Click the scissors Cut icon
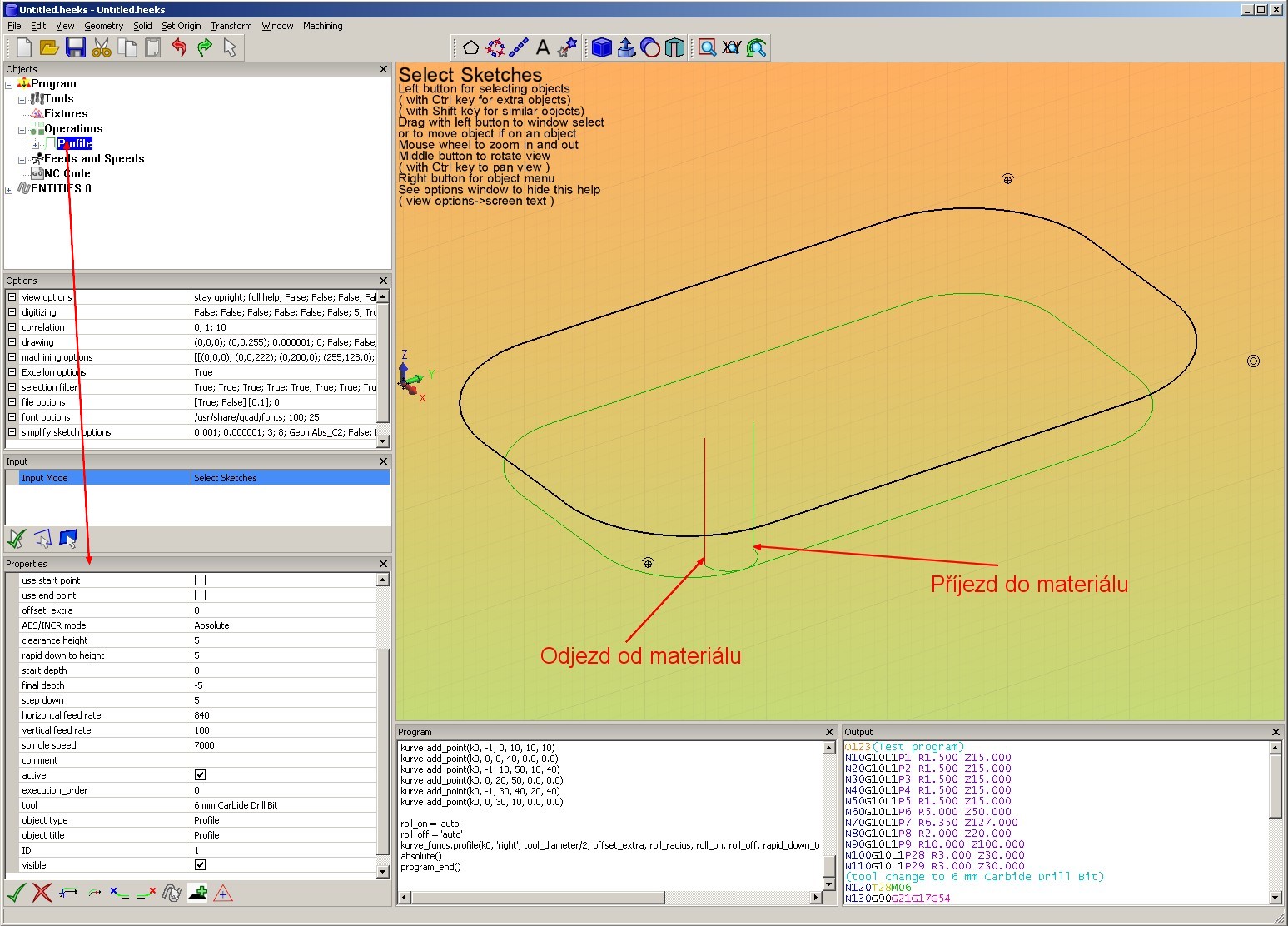 coord(102,48)
